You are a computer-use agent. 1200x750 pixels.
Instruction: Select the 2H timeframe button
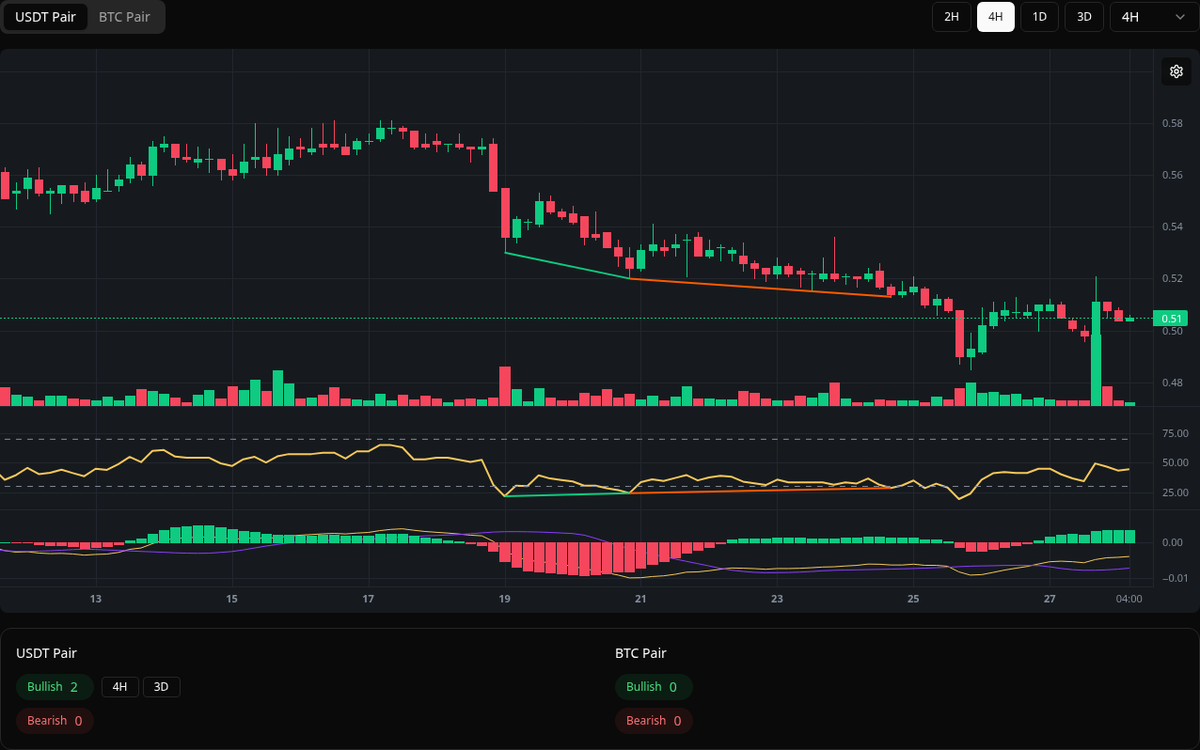(951, 17)
